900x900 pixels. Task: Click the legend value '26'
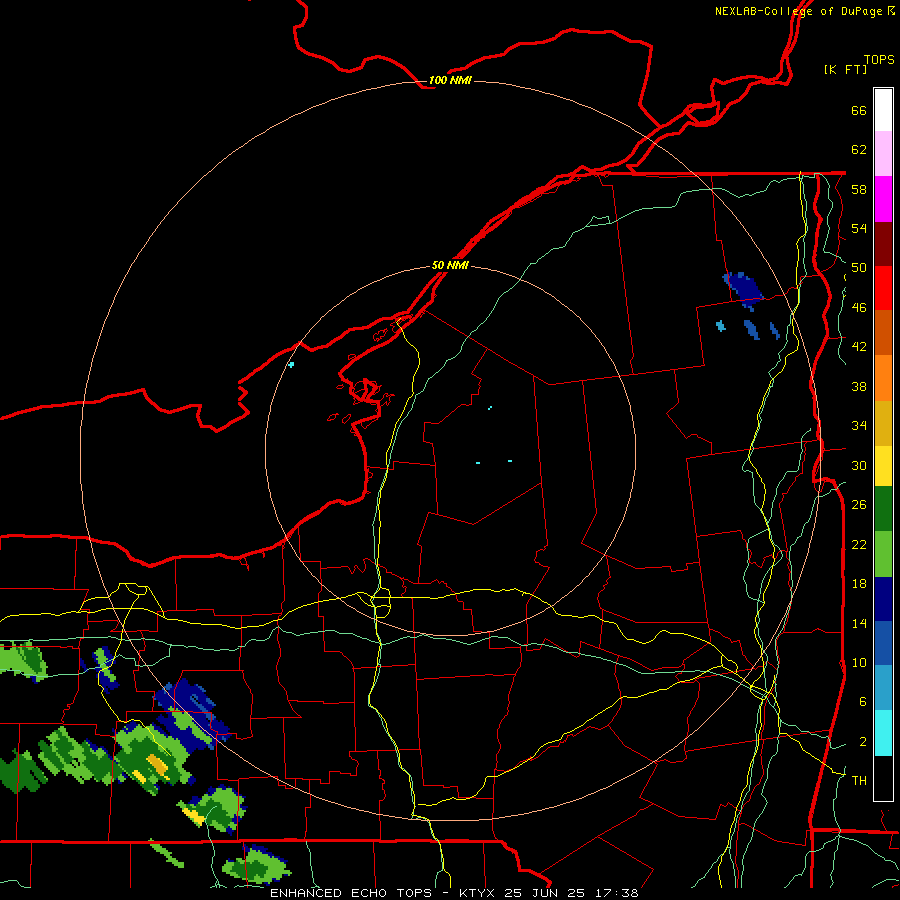(859, 505)
